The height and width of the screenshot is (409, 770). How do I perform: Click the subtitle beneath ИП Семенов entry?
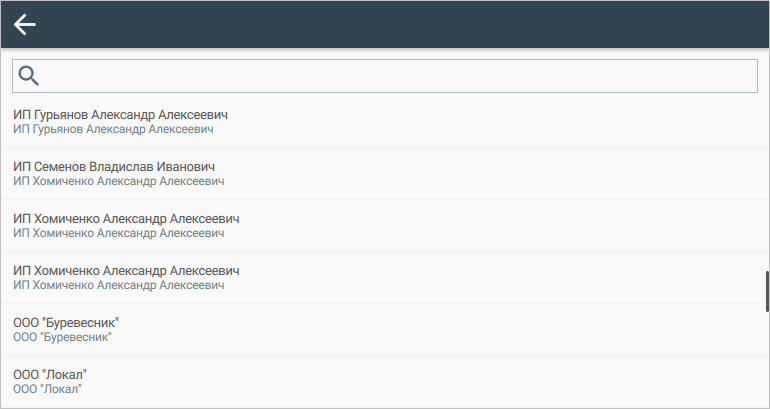118,181
